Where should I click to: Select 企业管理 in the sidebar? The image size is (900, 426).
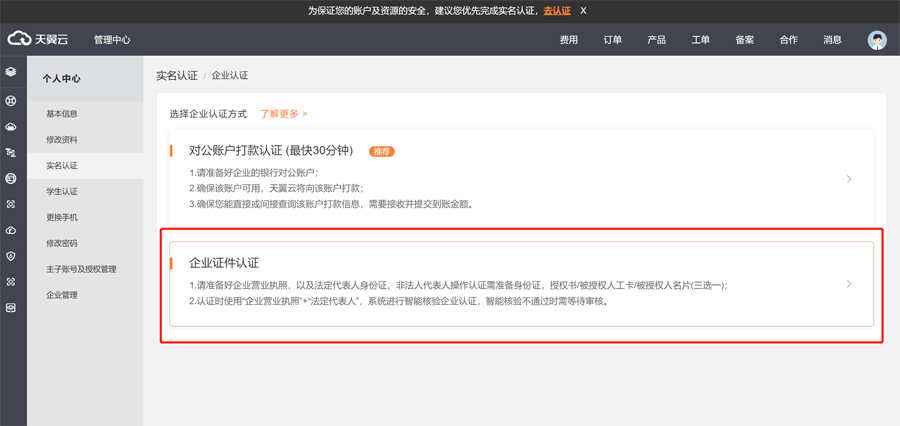click(x=85, y=295)
